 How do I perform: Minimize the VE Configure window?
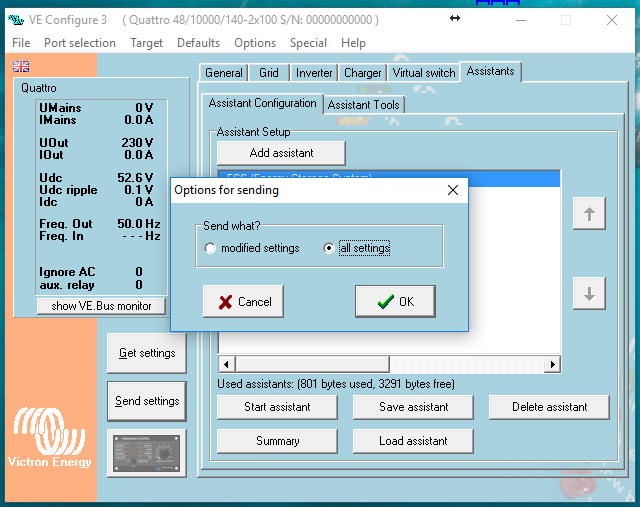point(521,20)
